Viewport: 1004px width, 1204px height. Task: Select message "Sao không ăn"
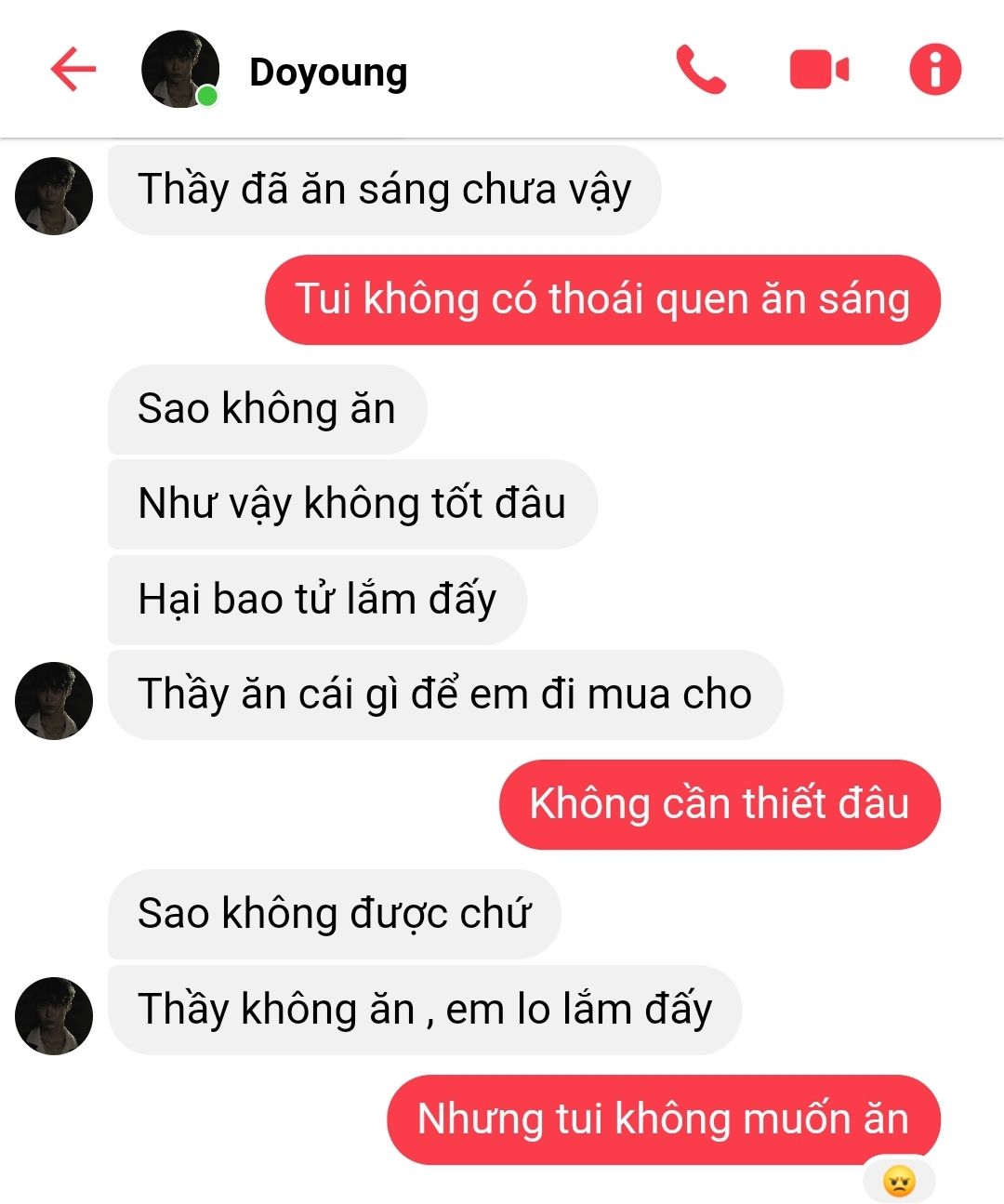tap(267, 409)
